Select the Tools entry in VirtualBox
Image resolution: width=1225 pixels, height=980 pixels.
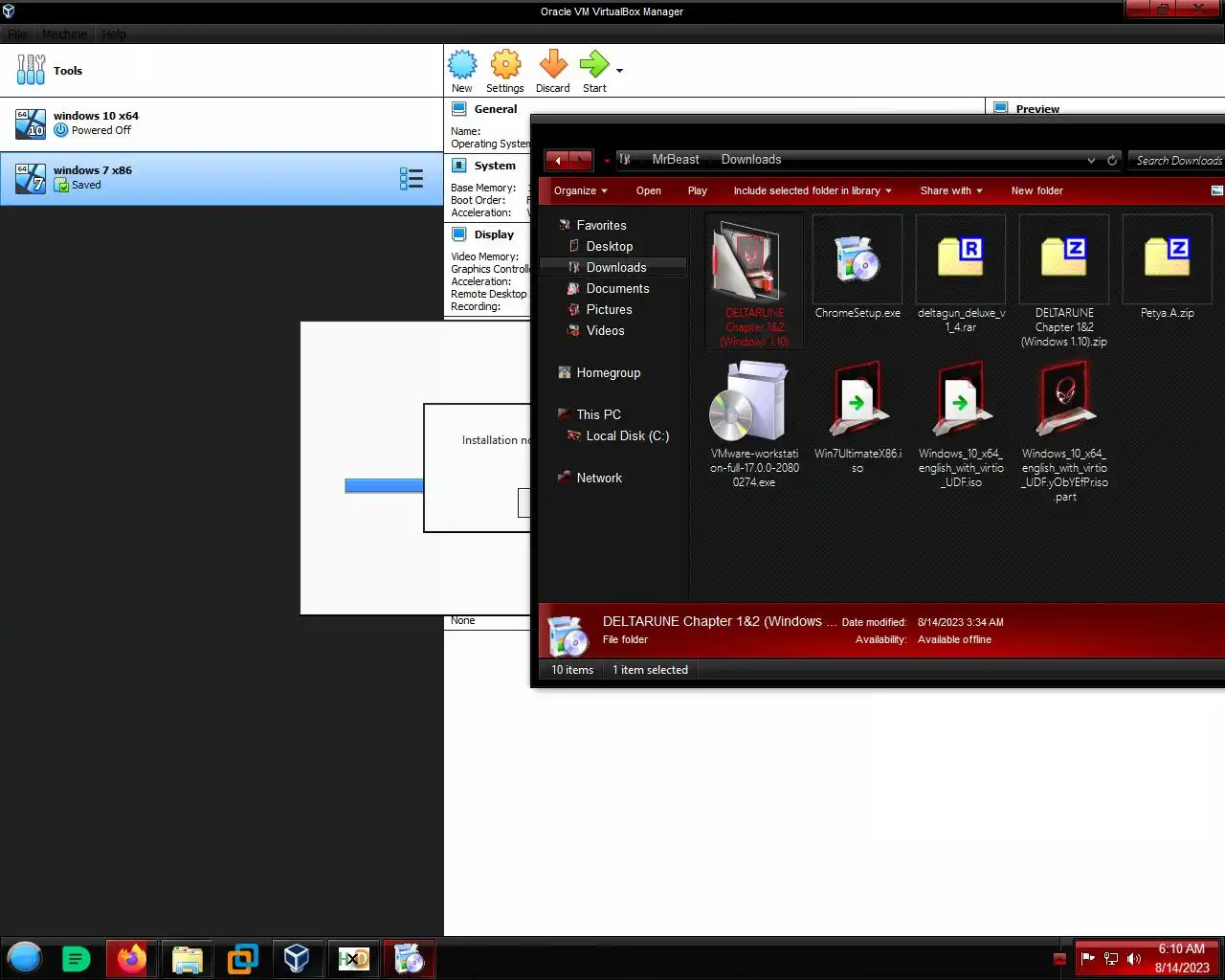point(221,71)
